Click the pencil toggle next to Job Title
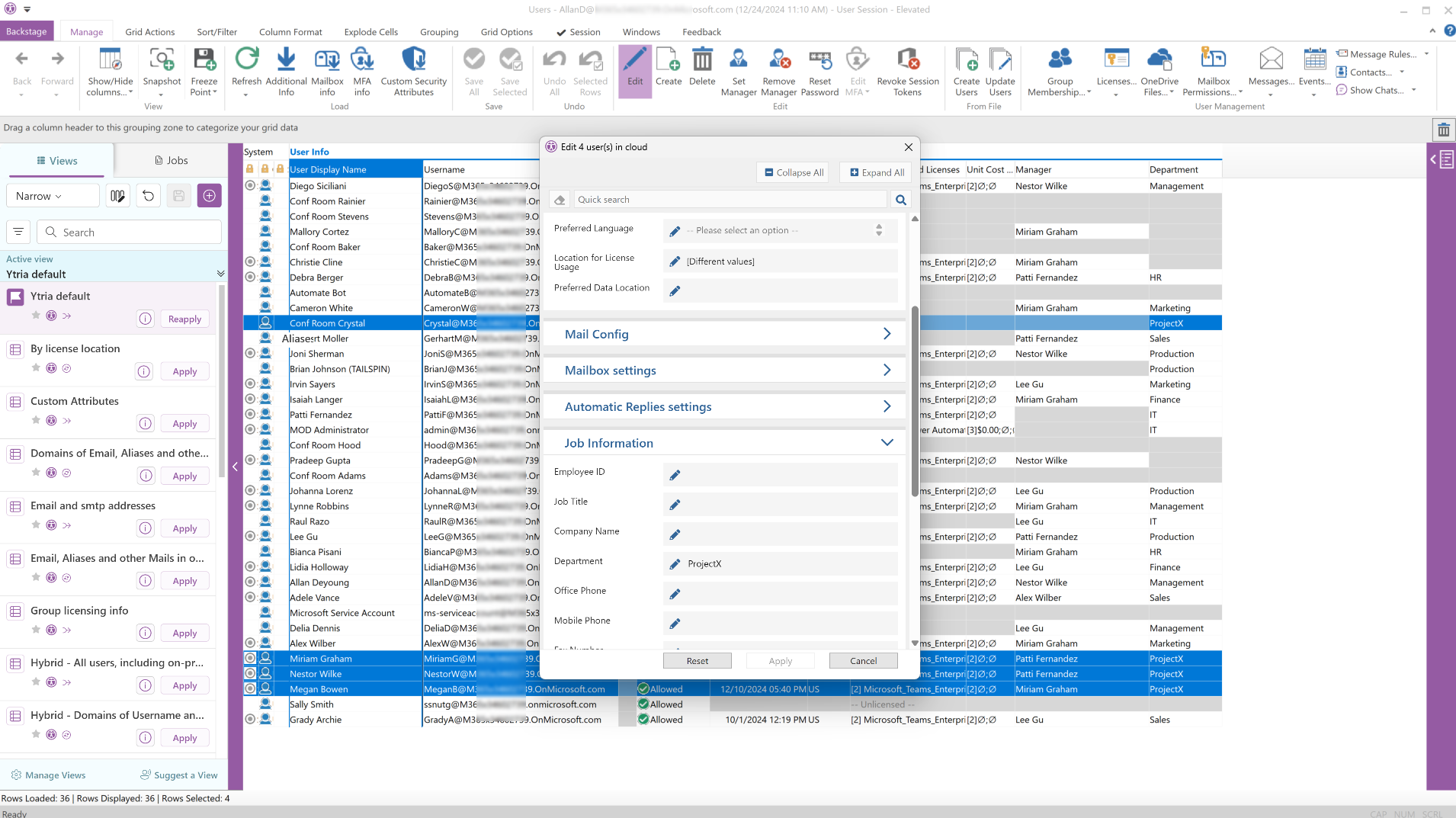Screen dimensions: 1456x818 click(x=675, y=505)
